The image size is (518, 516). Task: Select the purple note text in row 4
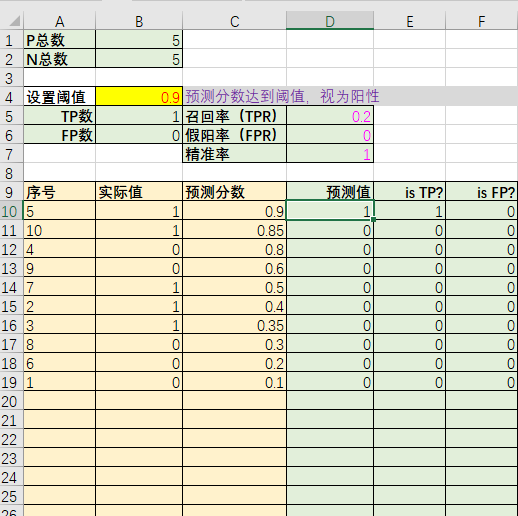[282, 96]
